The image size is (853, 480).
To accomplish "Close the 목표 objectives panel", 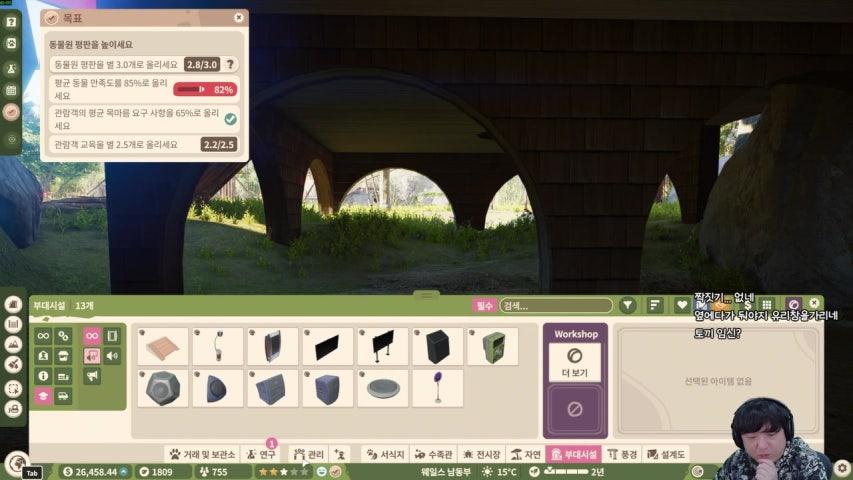I will click(x=238, y=18).
